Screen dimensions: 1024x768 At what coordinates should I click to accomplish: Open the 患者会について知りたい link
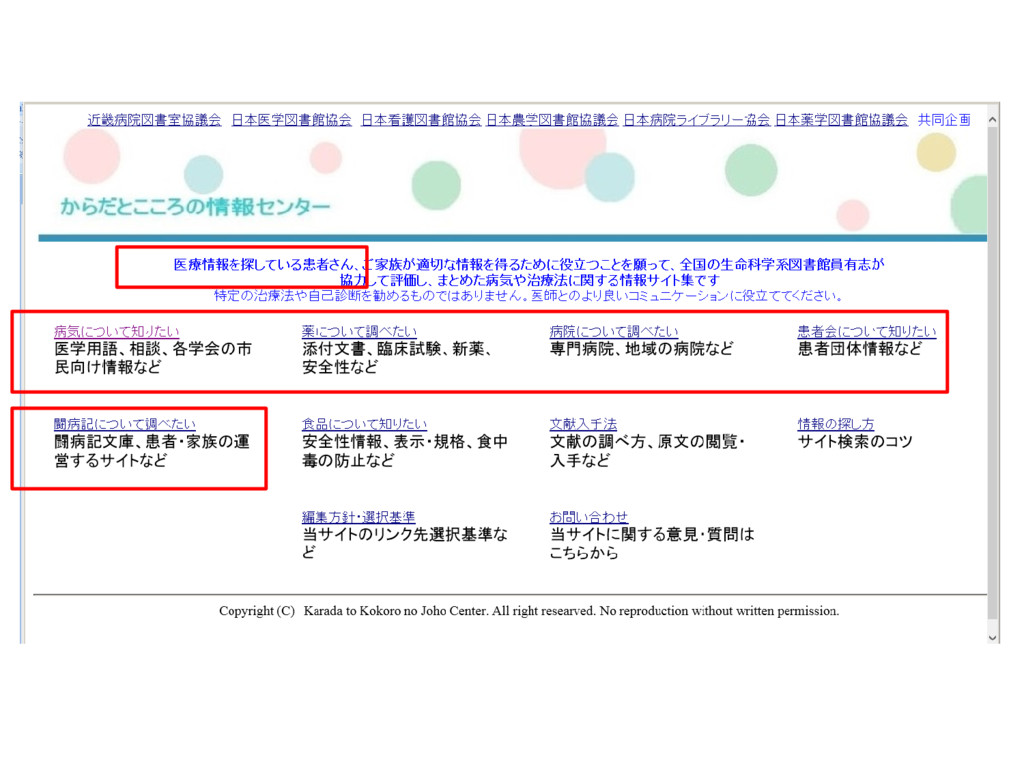pos(867,331)
